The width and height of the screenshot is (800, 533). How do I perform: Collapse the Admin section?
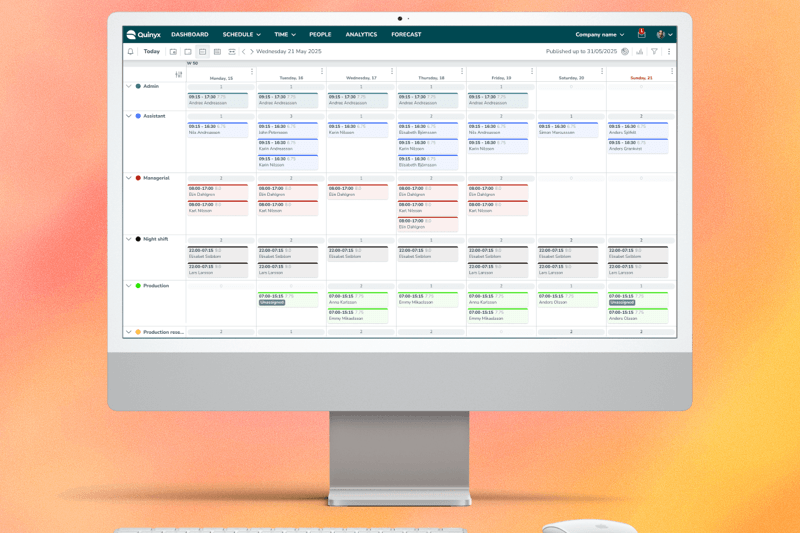tap(129, 86)
